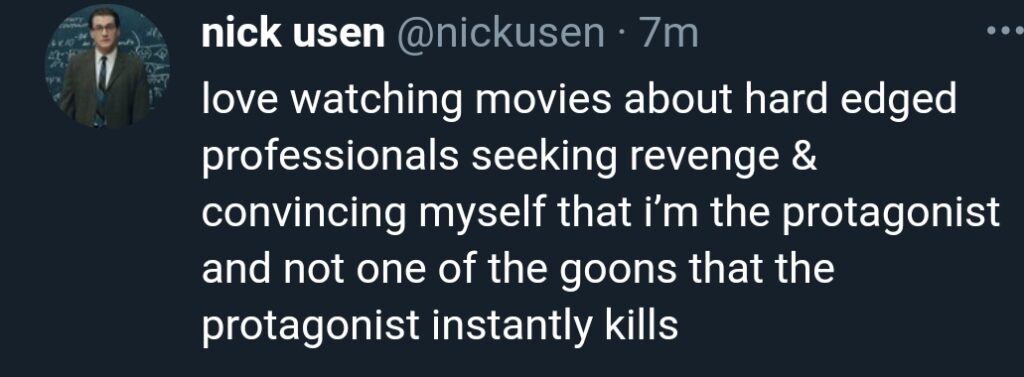Click the line 'professionals seeking revenge &'
Screen dimensions: 1024x377
click(x=509, y=159)
